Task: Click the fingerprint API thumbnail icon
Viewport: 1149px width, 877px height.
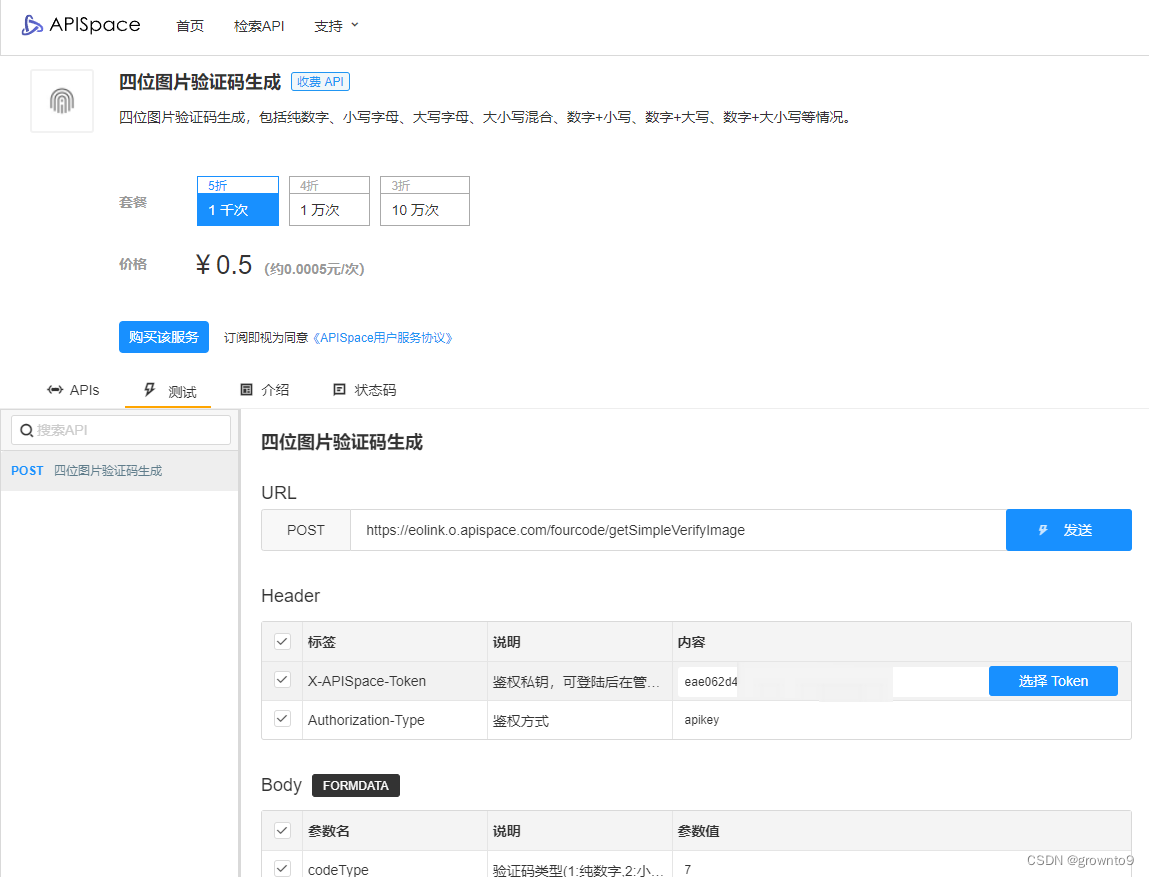Action: click(62, 101)
